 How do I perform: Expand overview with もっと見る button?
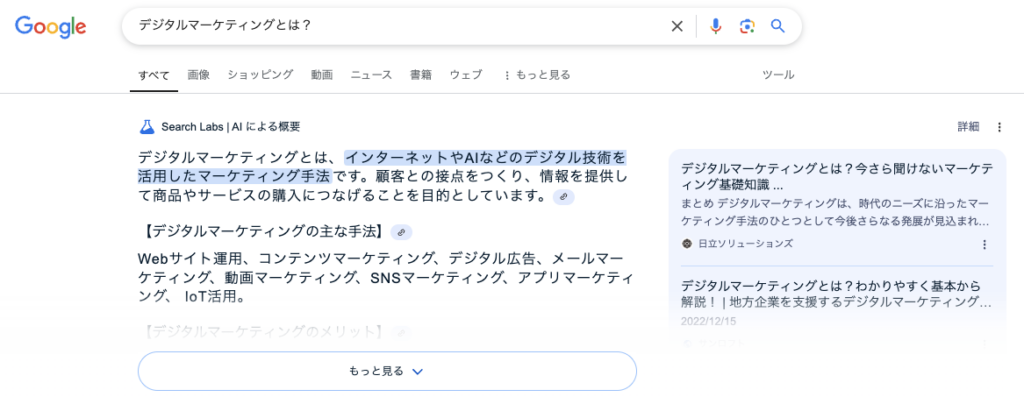pos(387,371)
